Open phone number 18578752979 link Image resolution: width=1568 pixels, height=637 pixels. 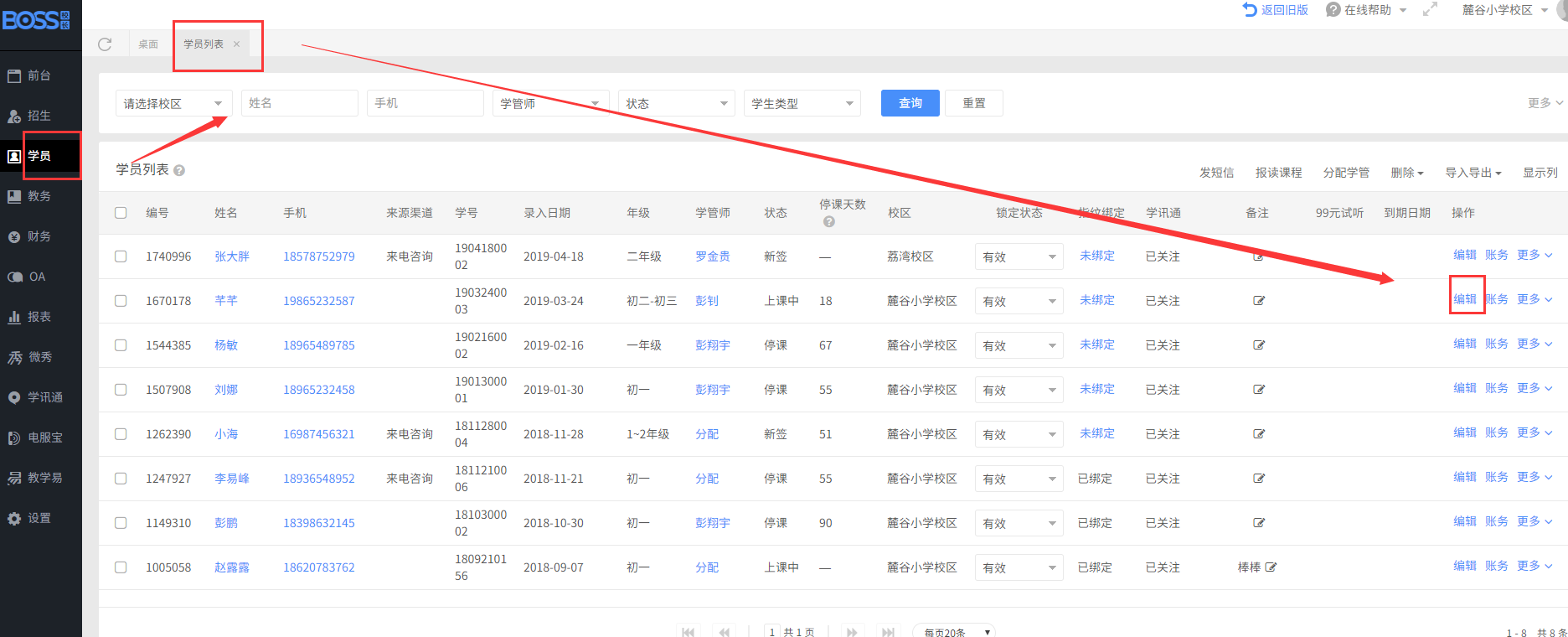pyautogui.click(x=319, y=256)
